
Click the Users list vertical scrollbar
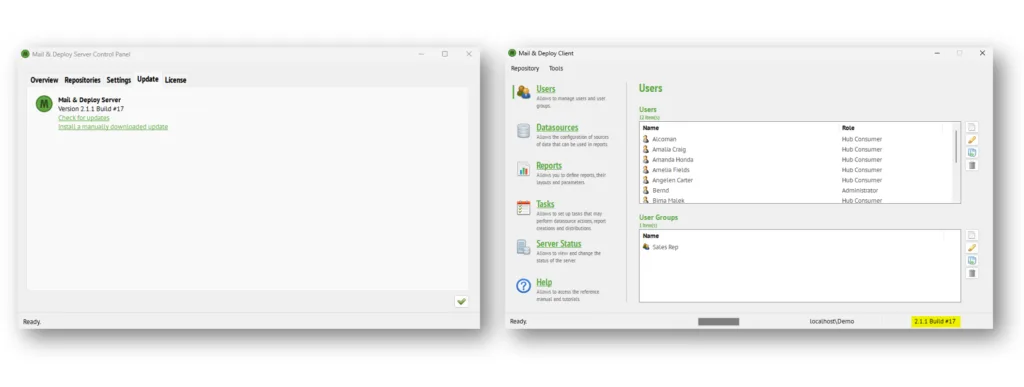click(957, 146)
